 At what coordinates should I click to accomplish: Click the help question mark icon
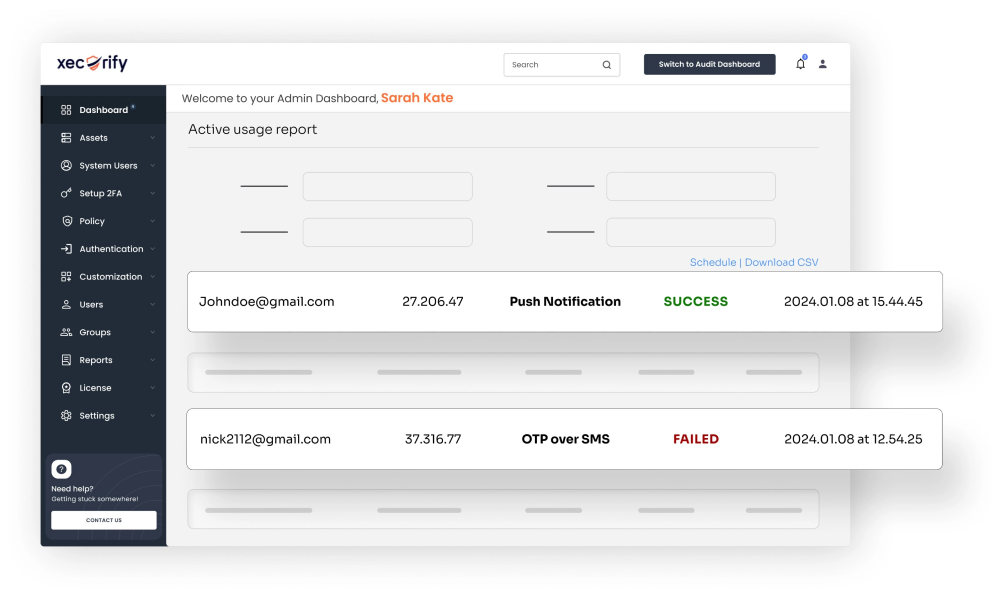point(61,469)
